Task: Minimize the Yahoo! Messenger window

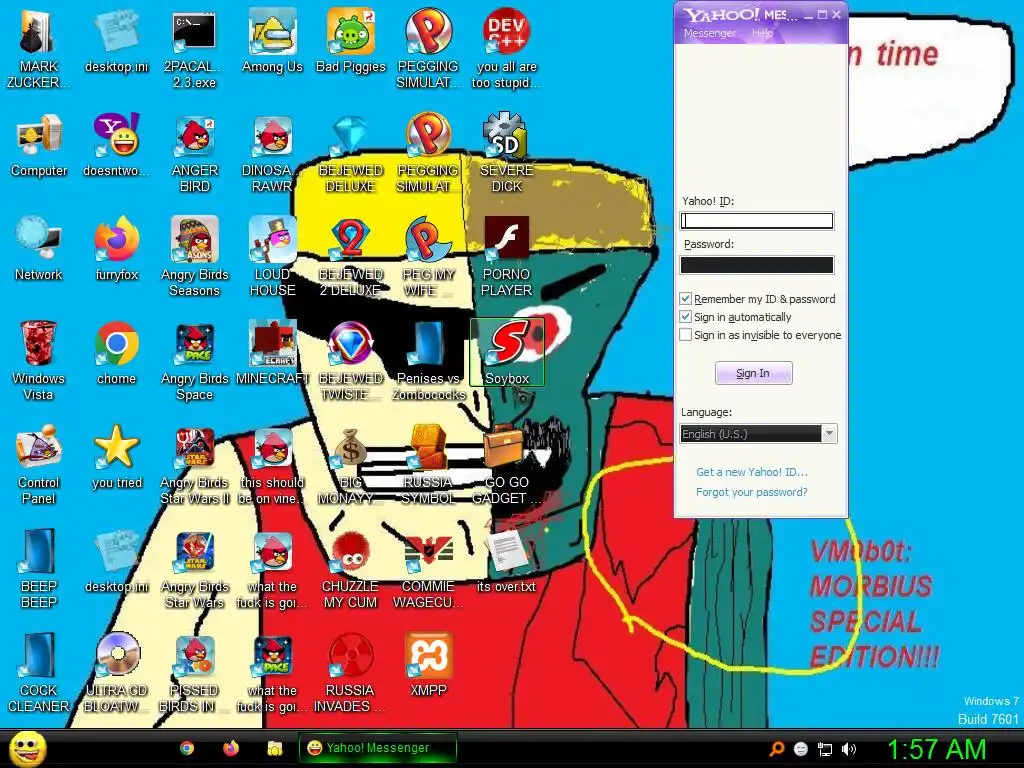Action: 808,14
